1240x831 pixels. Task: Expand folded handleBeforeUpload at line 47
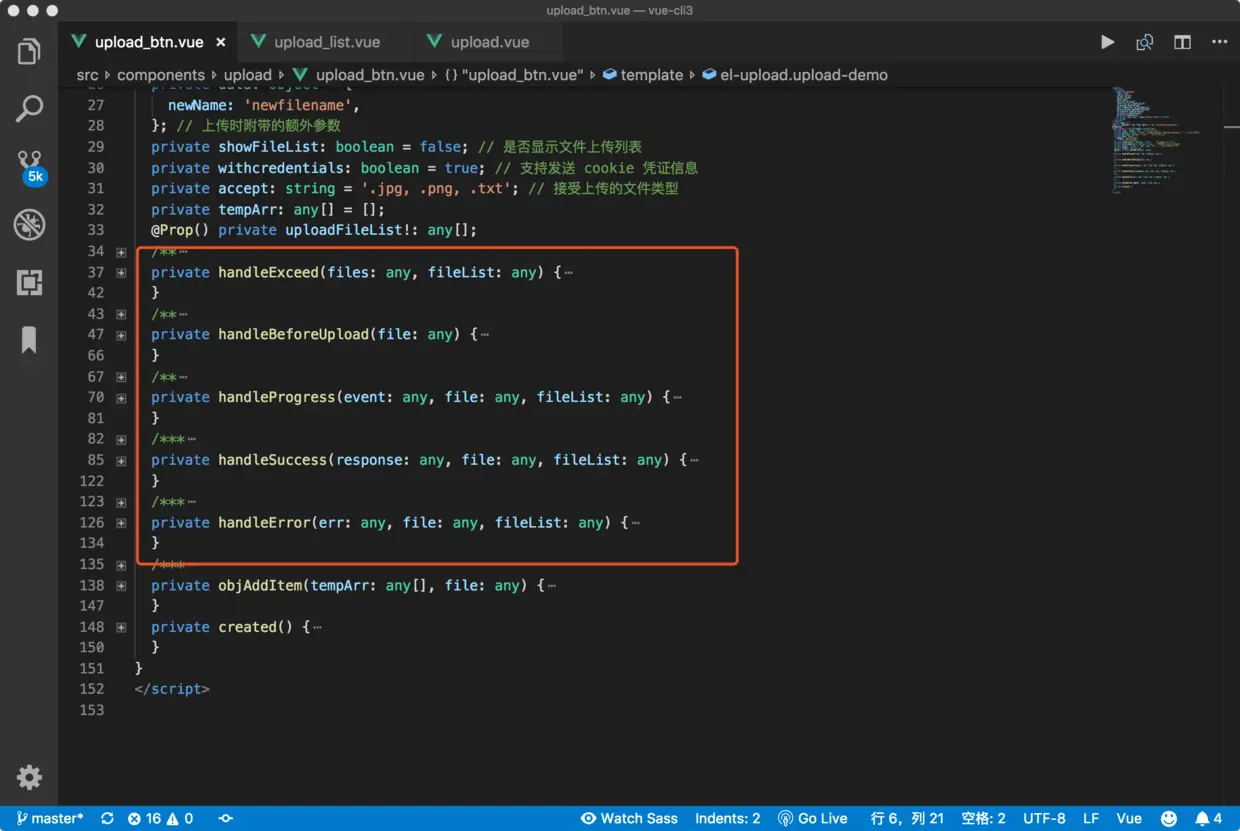point(121,335)
